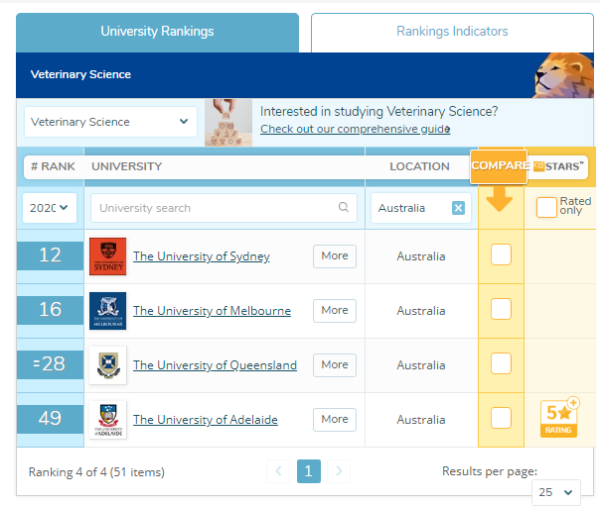Open the results per page dropdown

coord(556,492)
